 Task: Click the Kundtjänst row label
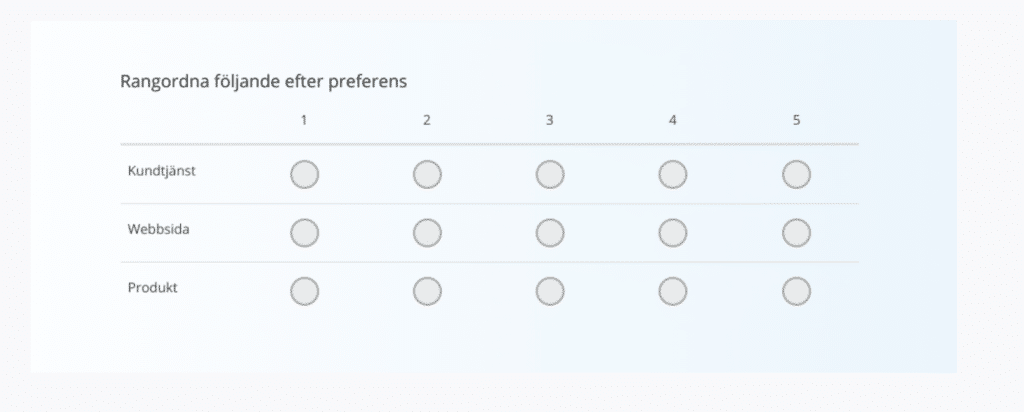161,171
